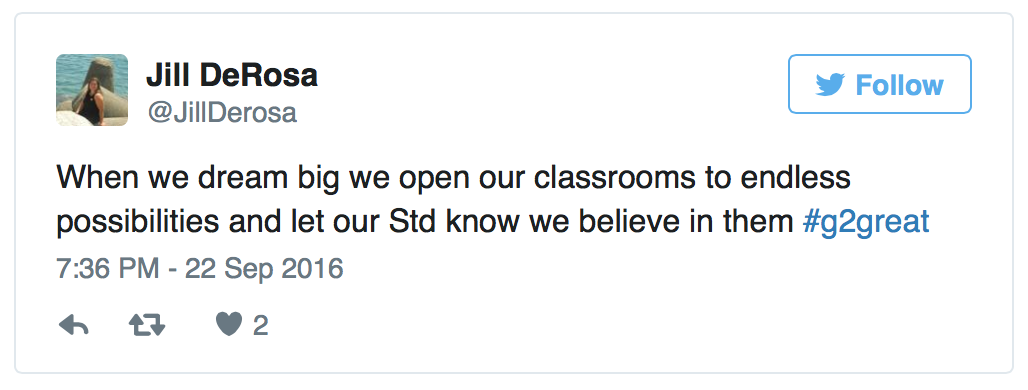
Task: Click the tweet text about dreaming big
Action: click(493, 200)
